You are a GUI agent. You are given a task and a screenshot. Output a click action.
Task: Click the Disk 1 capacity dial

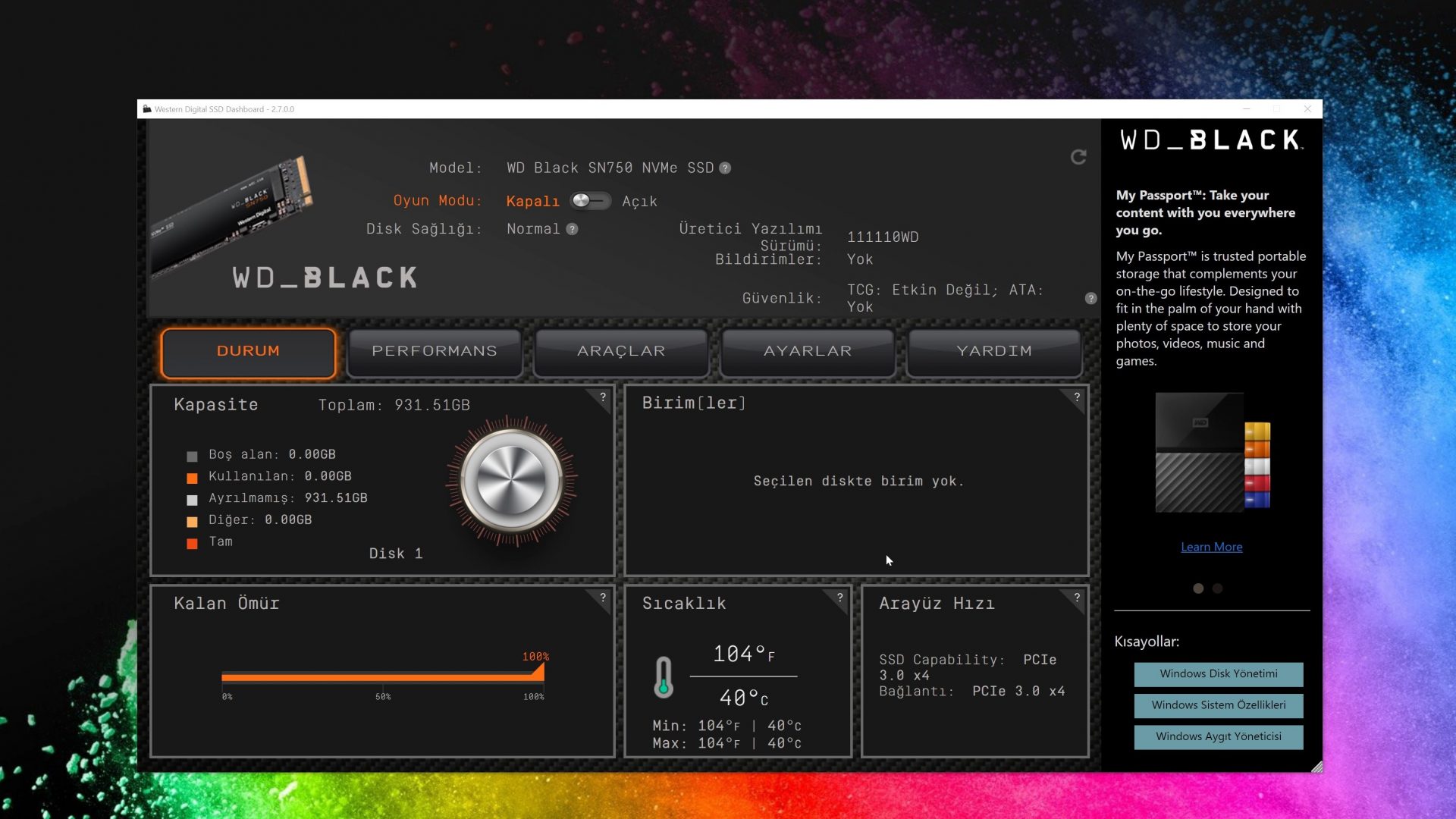click(x=512, y=480)
